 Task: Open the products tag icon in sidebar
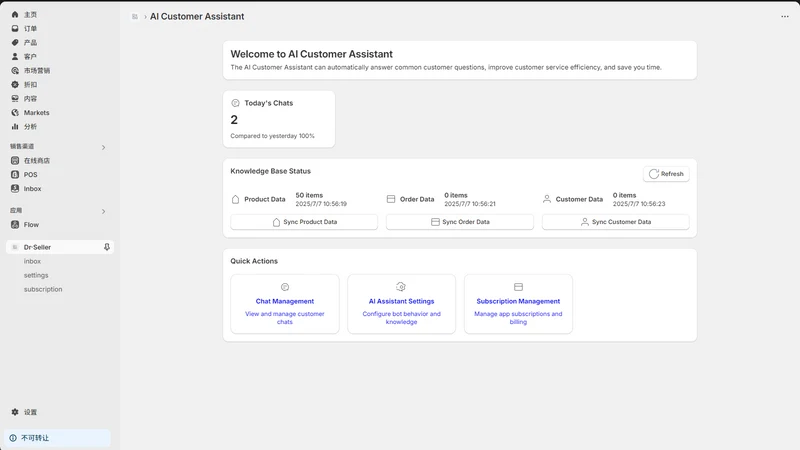tap(15, 42)
